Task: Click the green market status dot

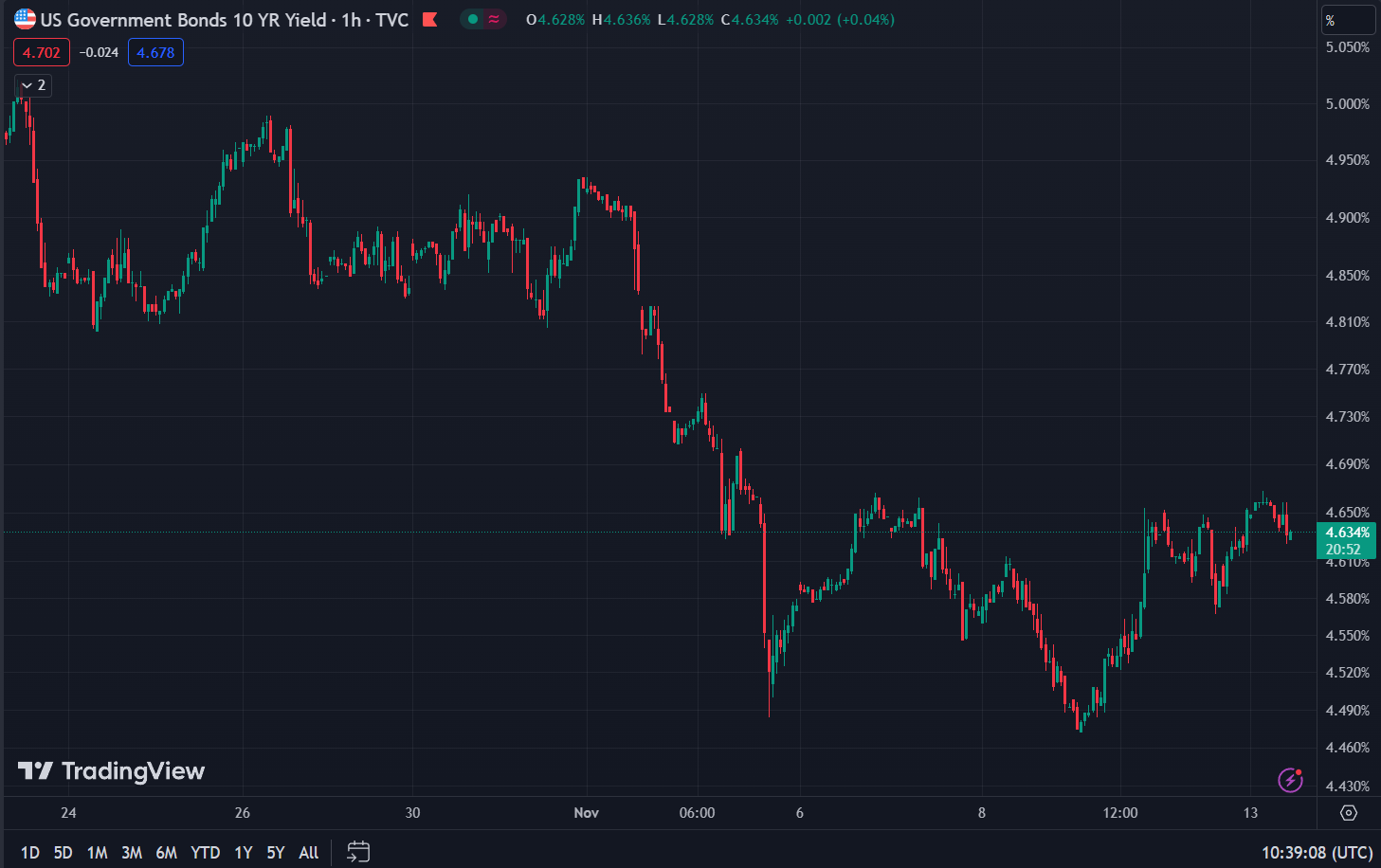Action: 473,19
